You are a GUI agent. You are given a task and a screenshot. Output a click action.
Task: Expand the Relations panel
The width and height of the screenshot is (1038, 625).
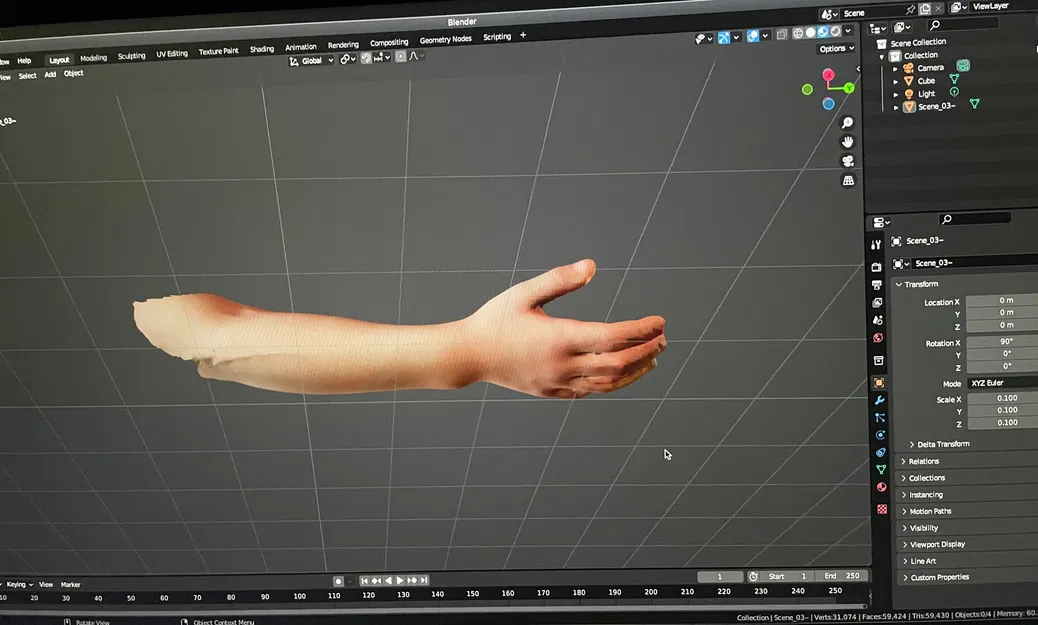pyautogui.click(x=920, y=461)
